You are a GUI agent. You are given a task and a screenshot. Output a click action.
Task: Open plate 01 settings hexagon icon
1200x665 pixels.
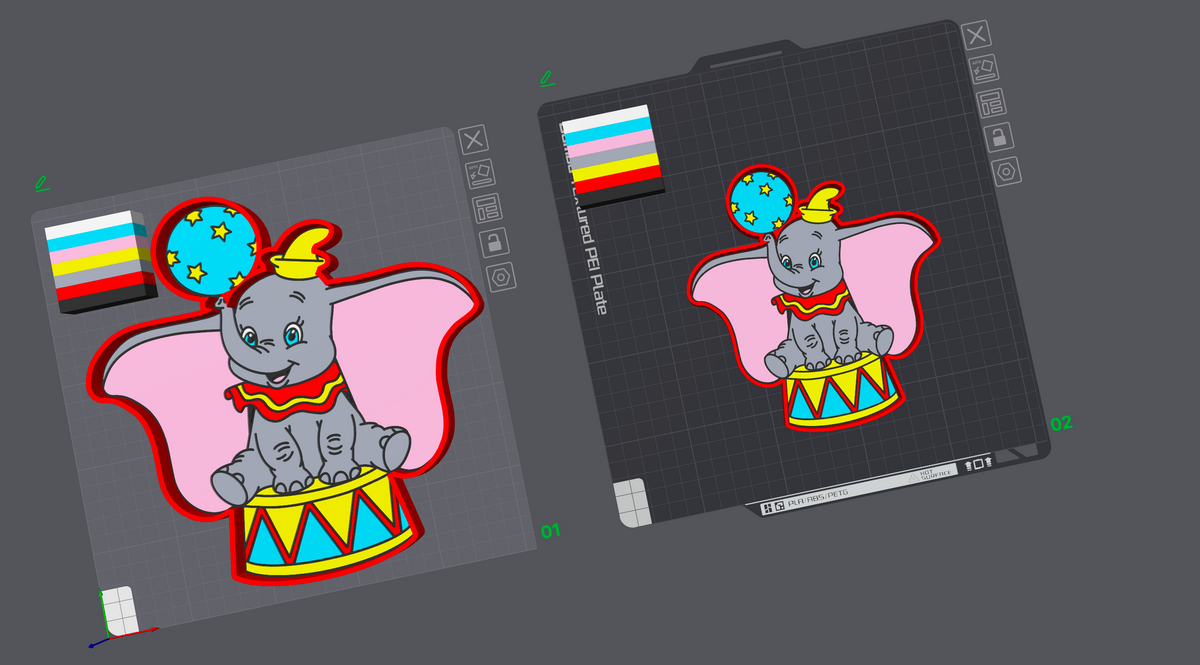pyautogui.click(x=501, y=276)
